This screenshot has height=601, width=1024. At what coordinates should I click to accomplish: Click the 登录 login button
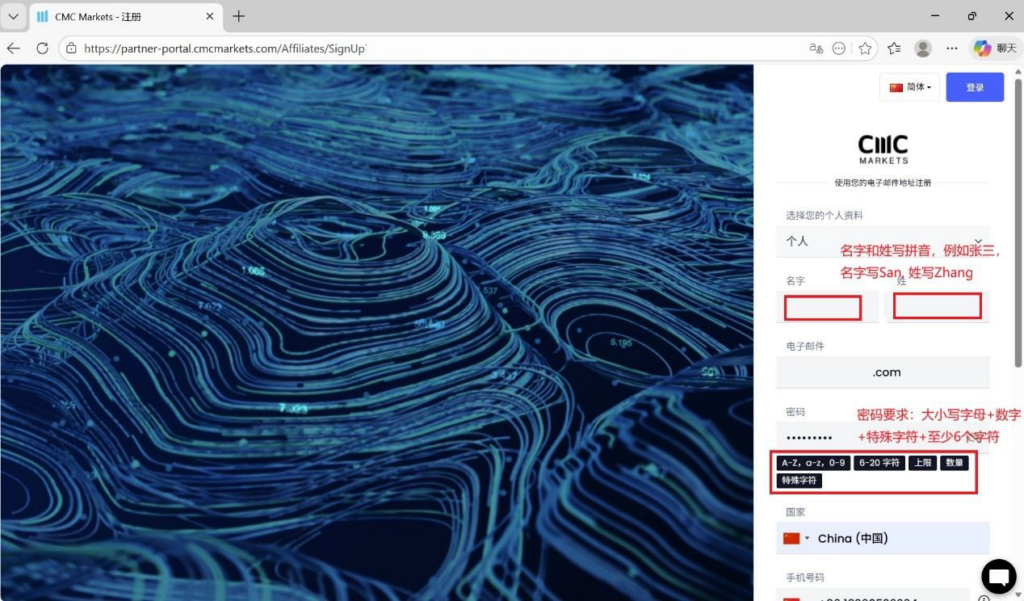(974, 88)
